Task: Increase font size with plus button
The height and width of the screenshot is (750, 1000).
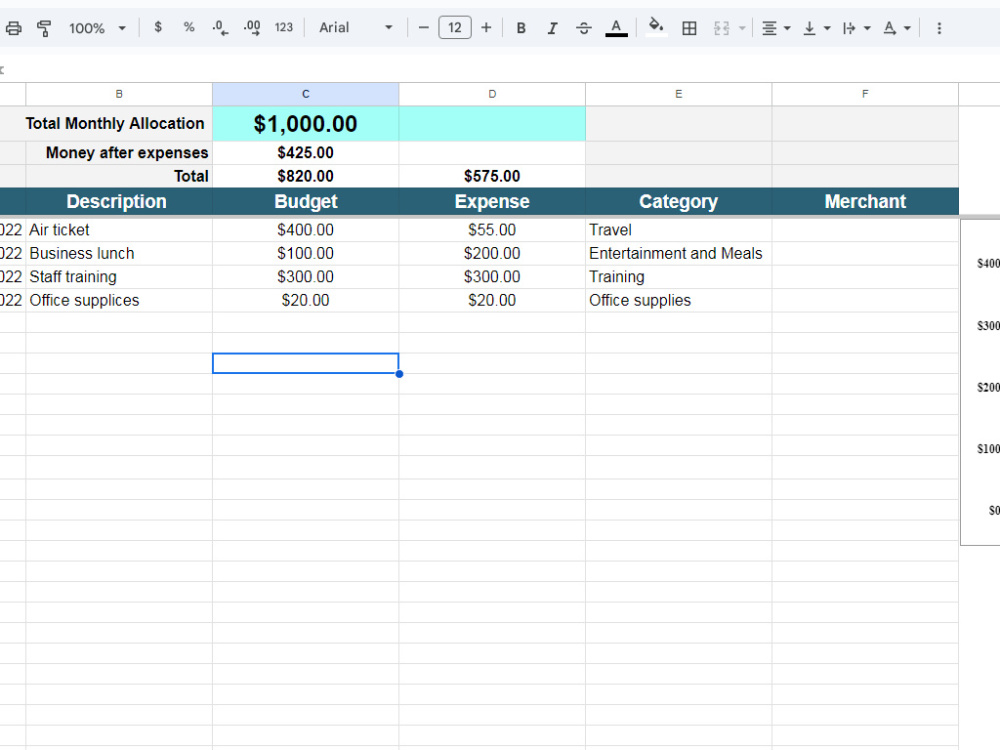Action: point(486,27)
